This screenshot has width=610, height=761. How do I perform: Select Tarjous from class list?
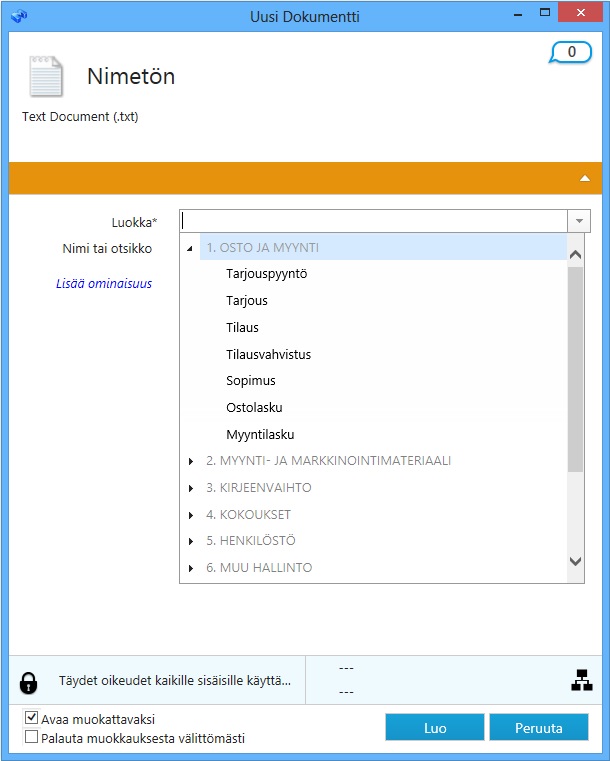tap(247, 301)
